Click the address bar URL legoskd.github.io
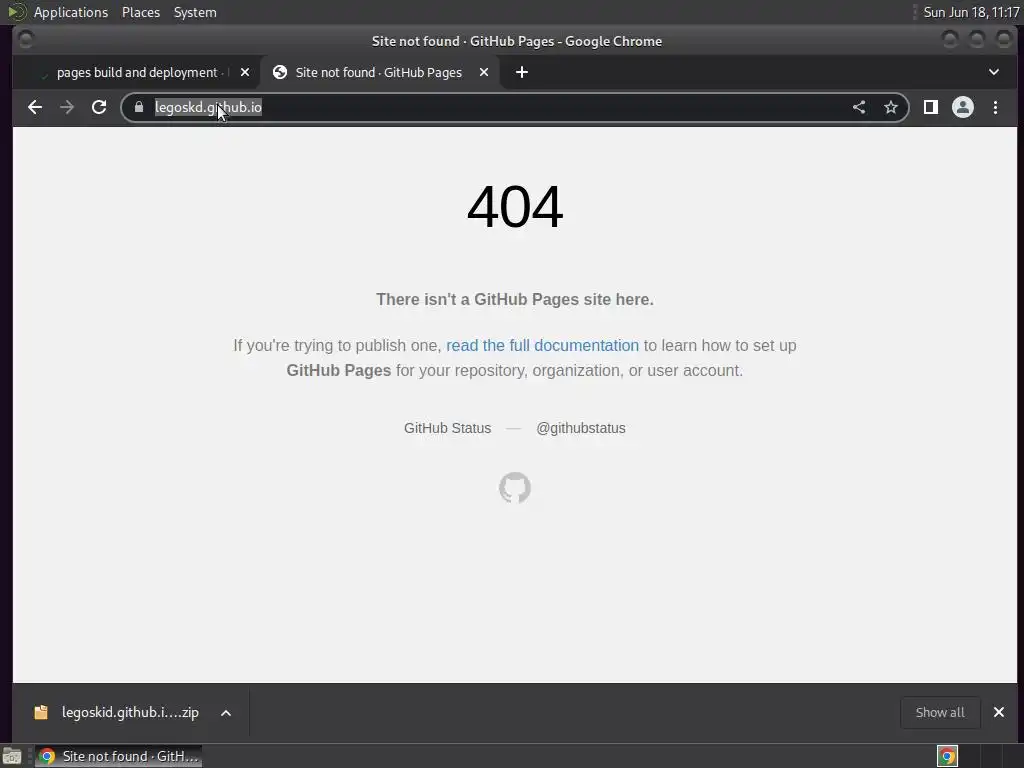 [x=208, y=107]
